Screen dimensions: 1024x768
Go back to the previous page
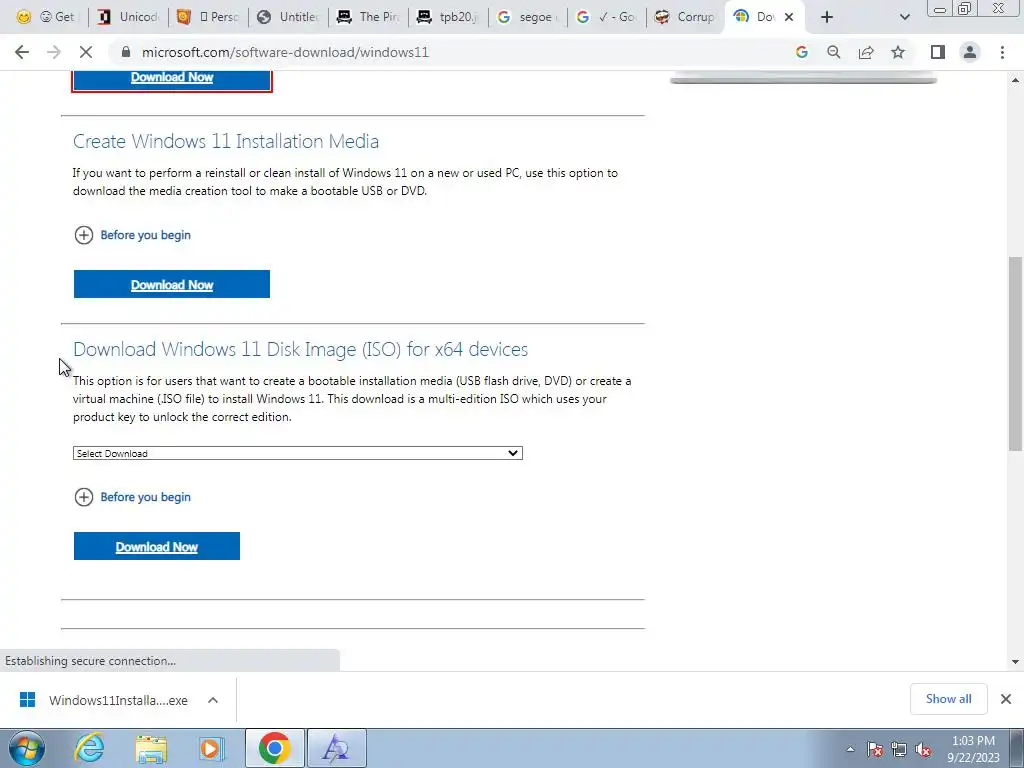[22, 52]
